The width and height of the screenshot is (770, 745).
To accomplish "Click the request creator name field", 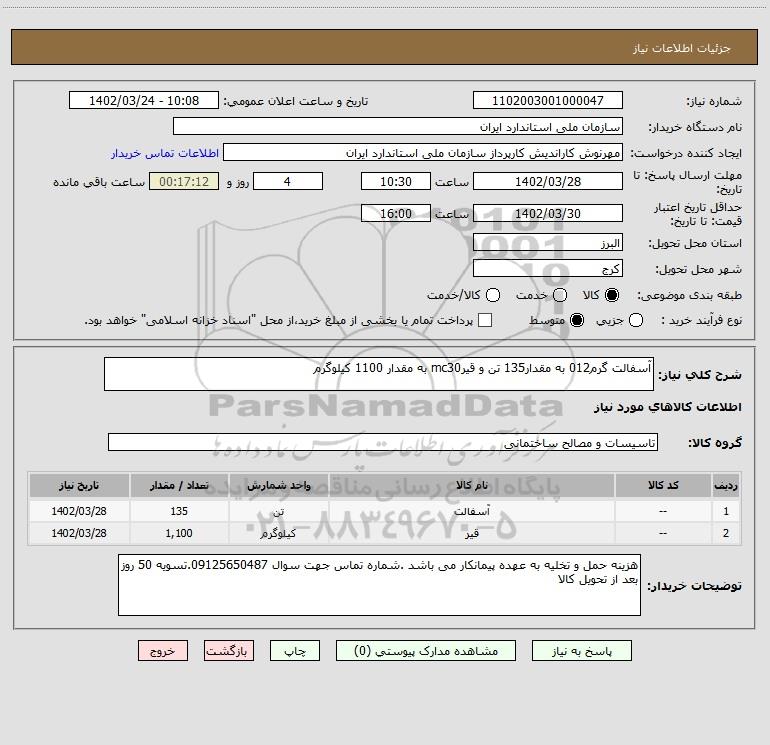I will point(423,153).
